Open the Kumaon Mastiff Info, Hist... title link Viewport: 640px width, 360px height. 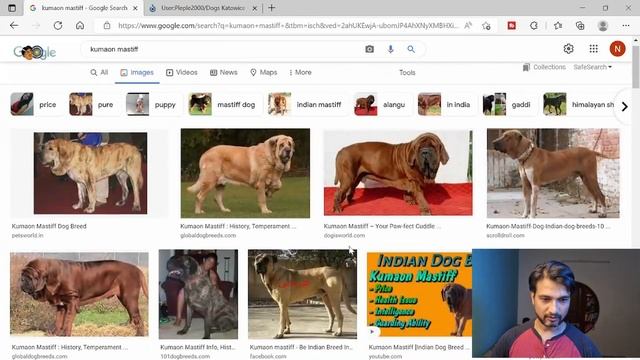[198, 347]
